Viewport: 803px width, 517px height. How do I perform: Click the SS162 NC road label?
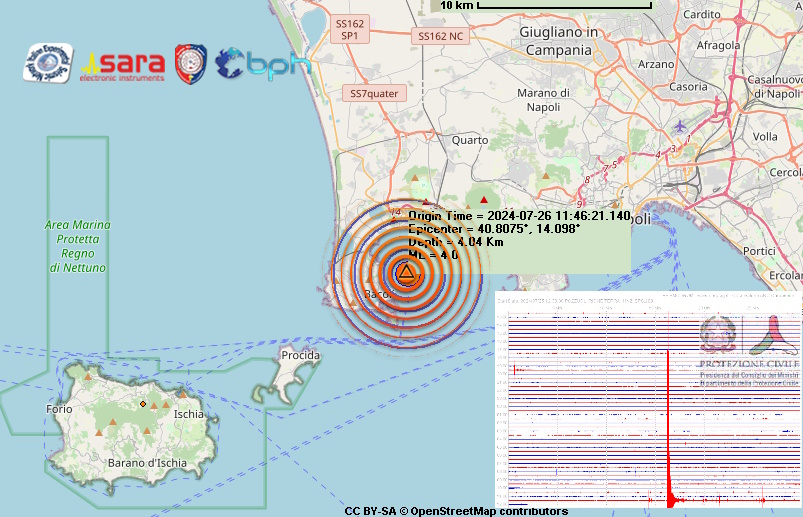tap(440, 36)
